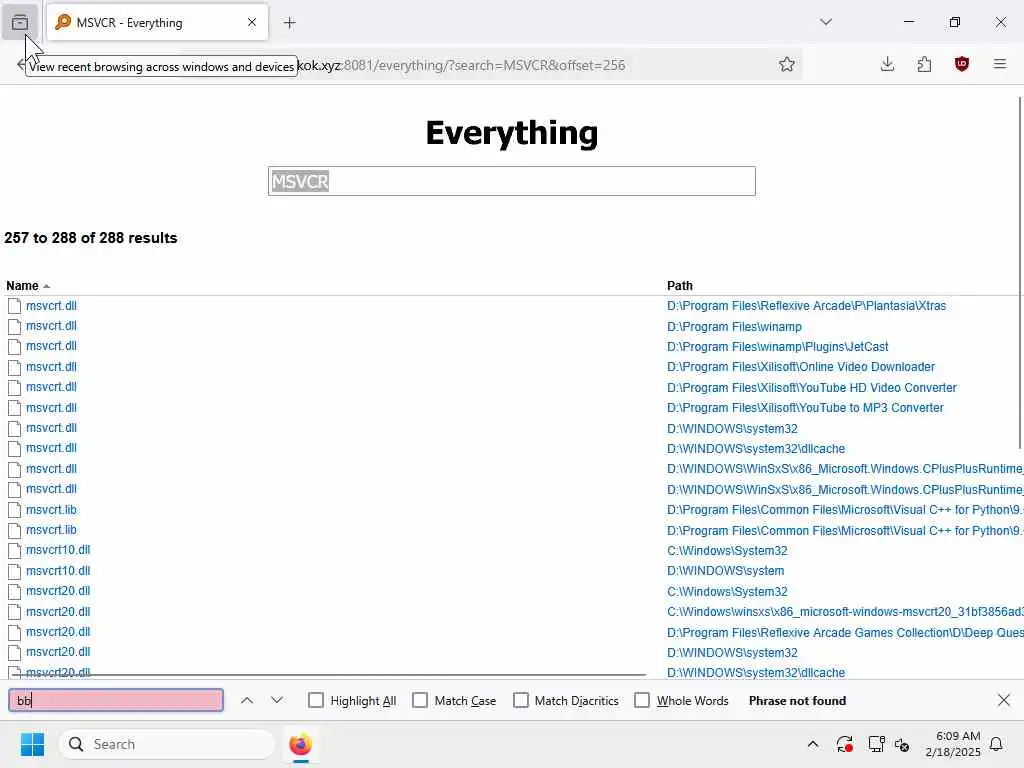Click the muted volume tray icon
The height and width of the screenshot is (768, 1024).
tap(902, 744)
